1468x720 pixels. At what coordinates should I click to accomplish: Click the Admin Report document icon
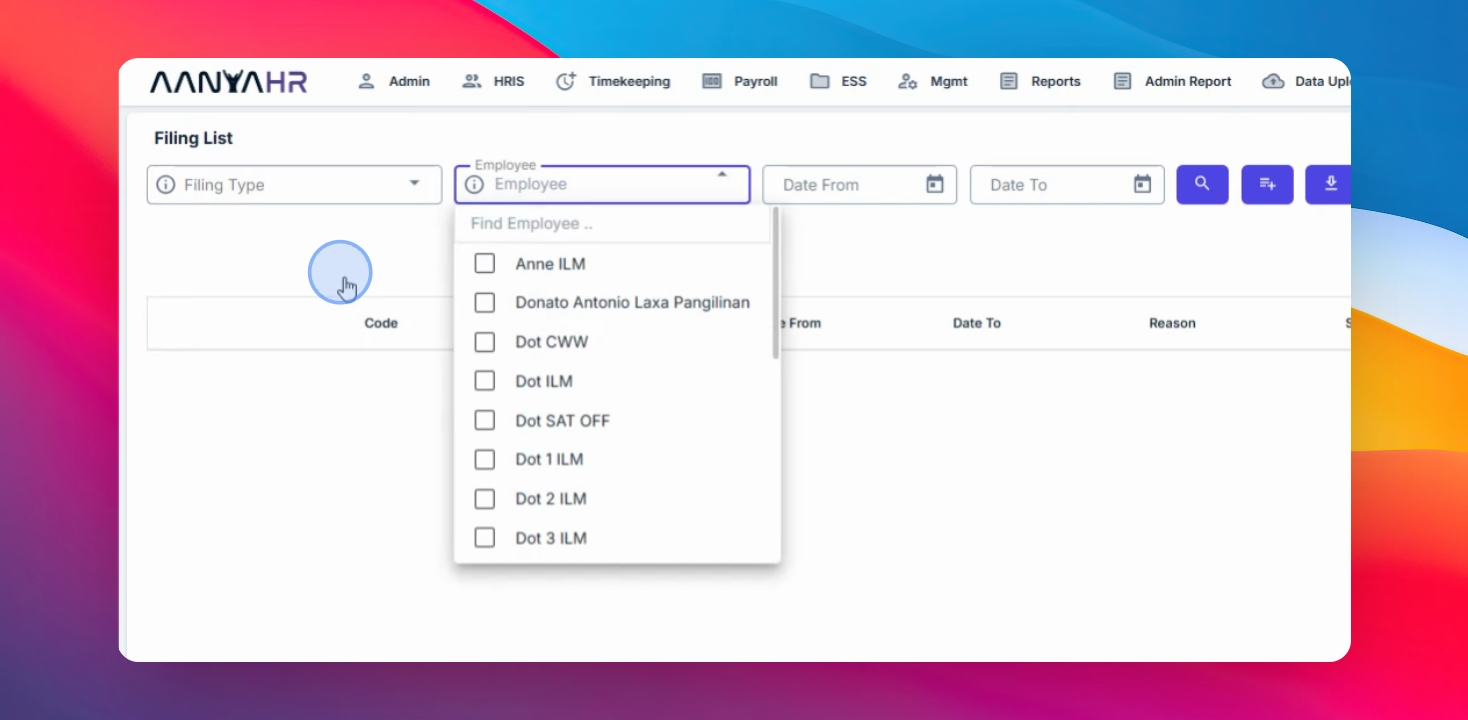[1123, 81]
